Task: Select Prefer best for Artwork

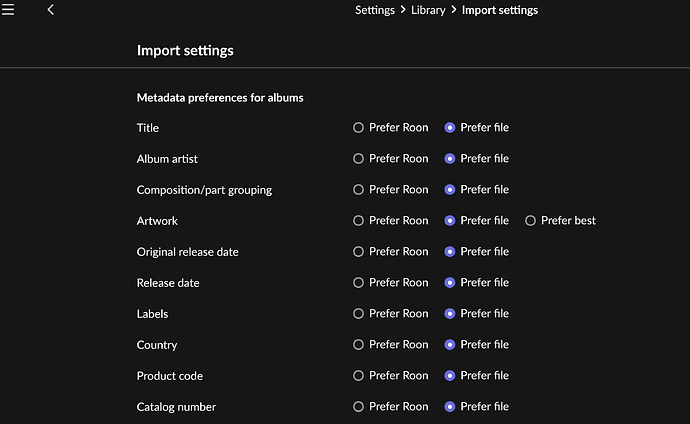Action: [x=531, y=221]
